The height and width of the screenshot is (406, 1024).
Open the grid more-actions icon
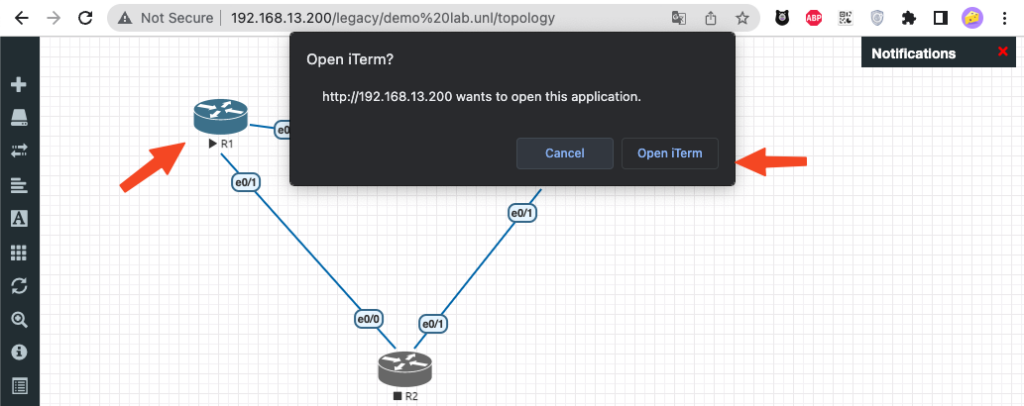click(20, 253)
